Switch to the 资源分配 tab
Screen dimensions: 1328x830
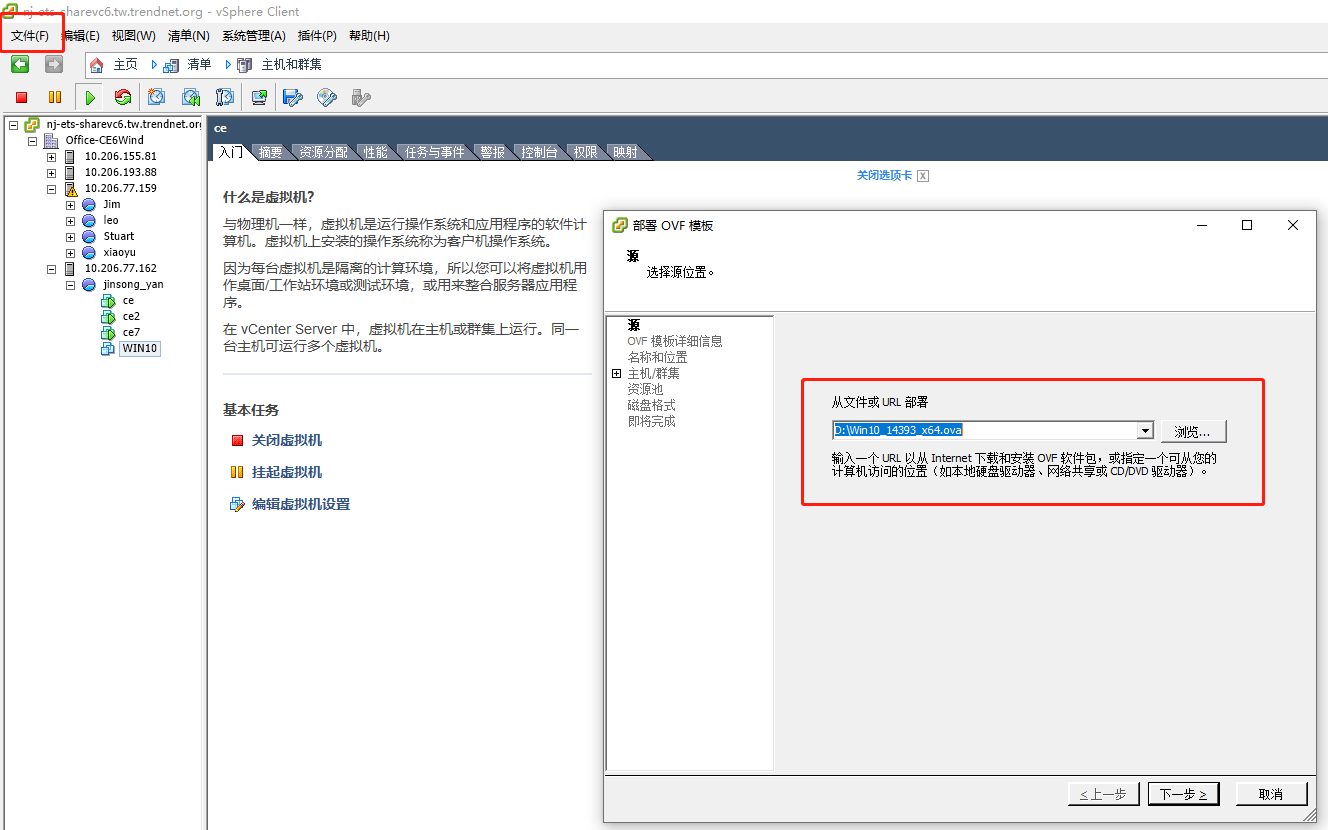pyautogui.click(x=324, y=152)
